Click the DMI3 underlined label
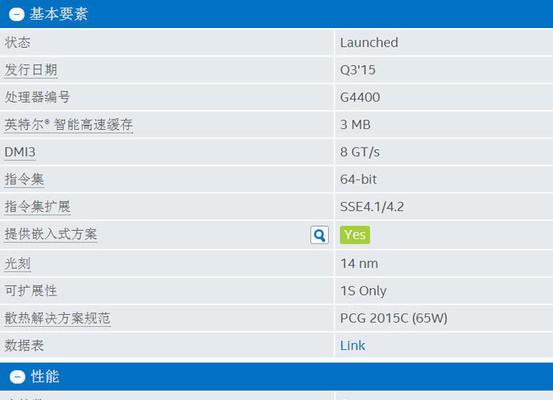553x400 pixels. [x=20, y=152]
